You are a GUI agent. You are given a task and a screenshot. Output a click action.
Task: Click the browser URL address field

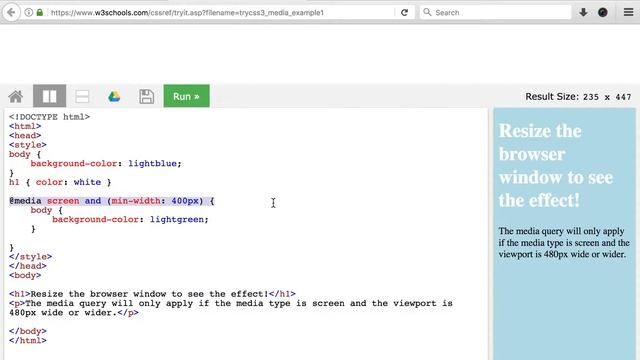coord(220,13)
